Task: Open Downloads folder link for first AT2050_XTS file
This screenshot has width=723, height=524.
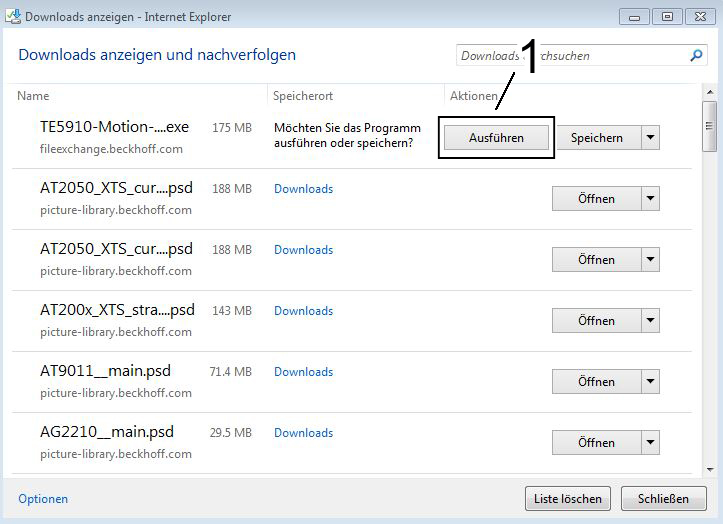Action: (303, 189)
